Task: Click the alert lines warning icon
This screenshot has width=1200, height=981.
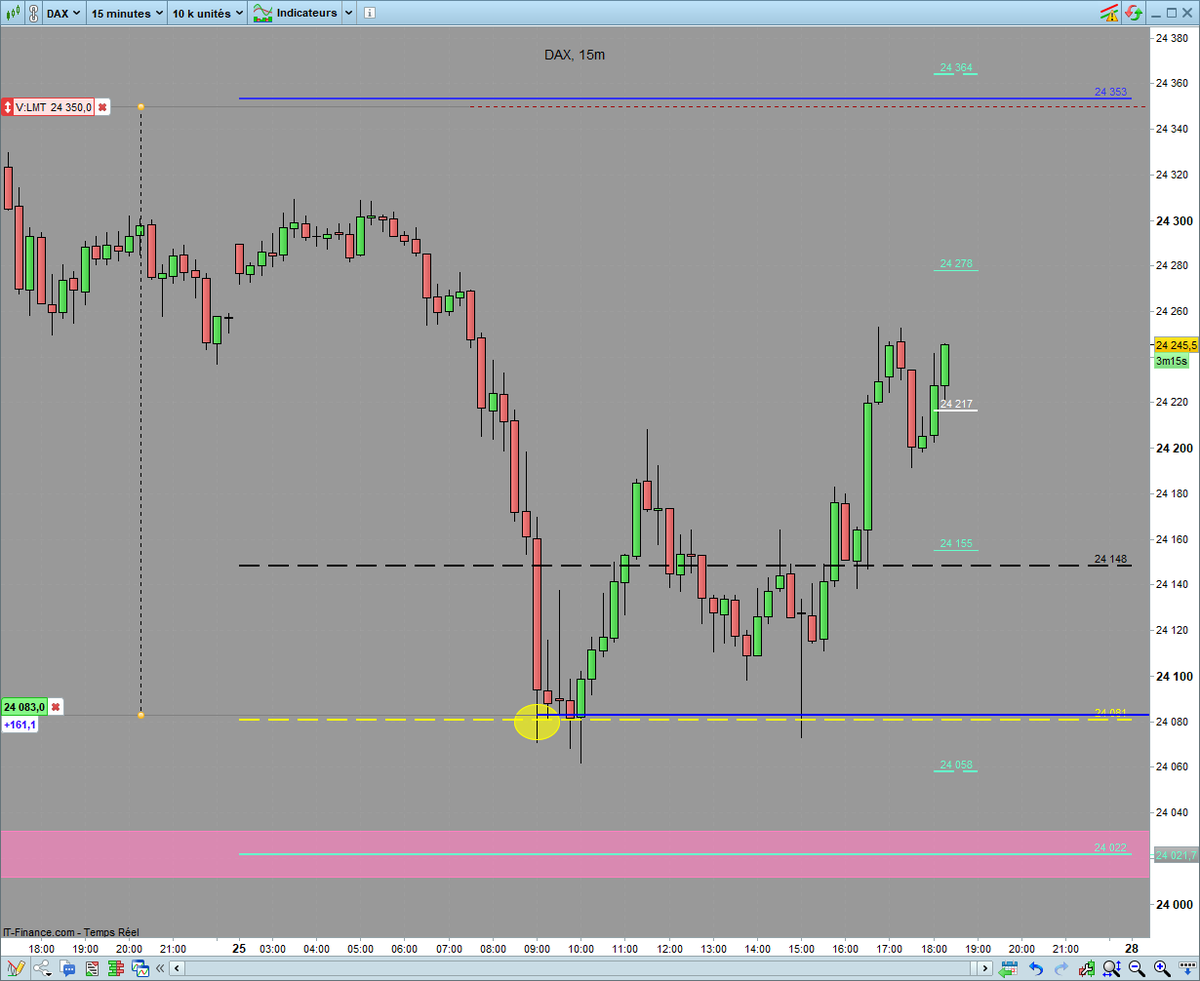Action: (x=1108, y=13)
